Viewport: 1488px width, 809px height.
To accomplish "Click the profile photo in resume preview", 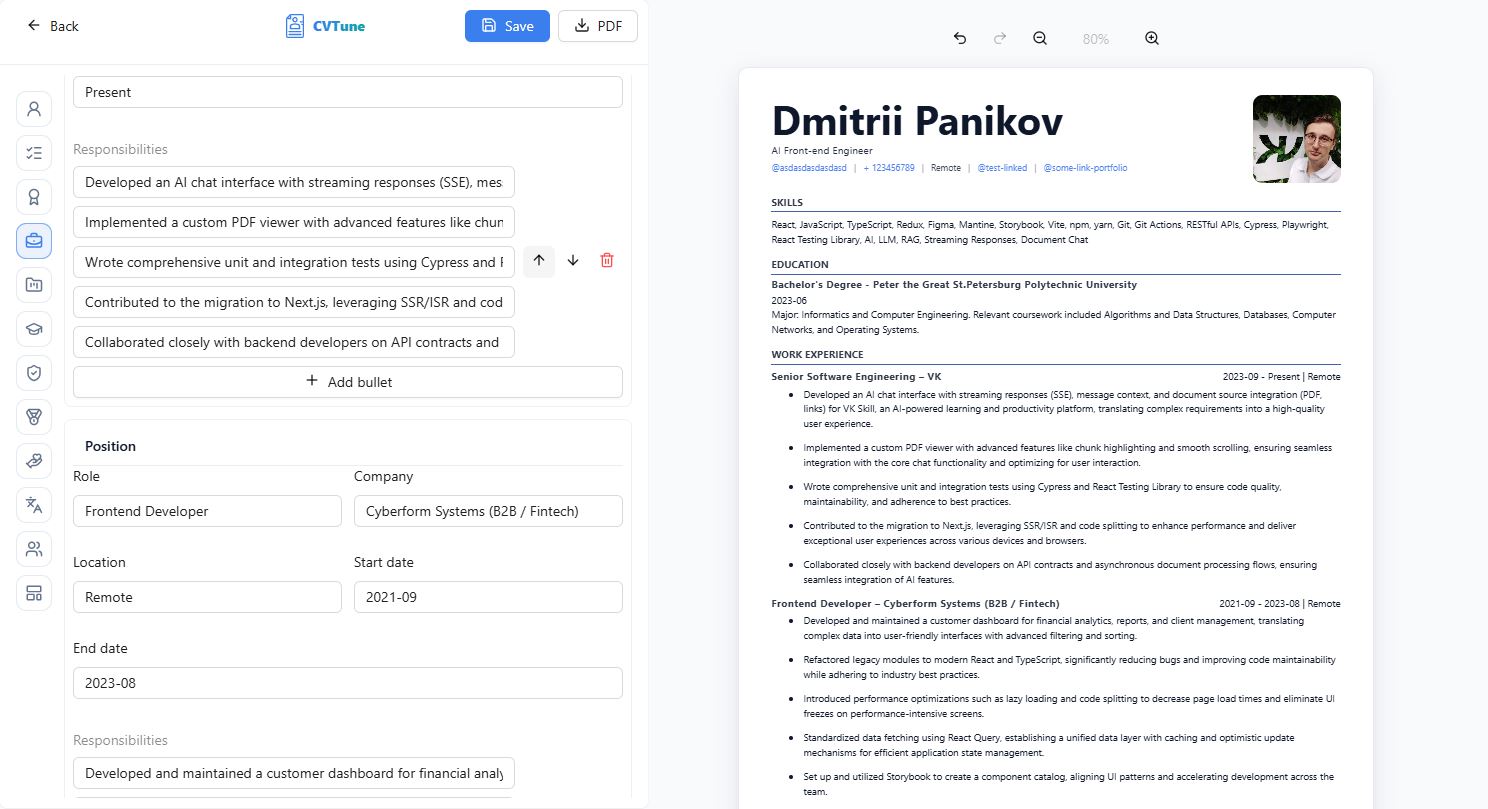I will click(1296, 139).
